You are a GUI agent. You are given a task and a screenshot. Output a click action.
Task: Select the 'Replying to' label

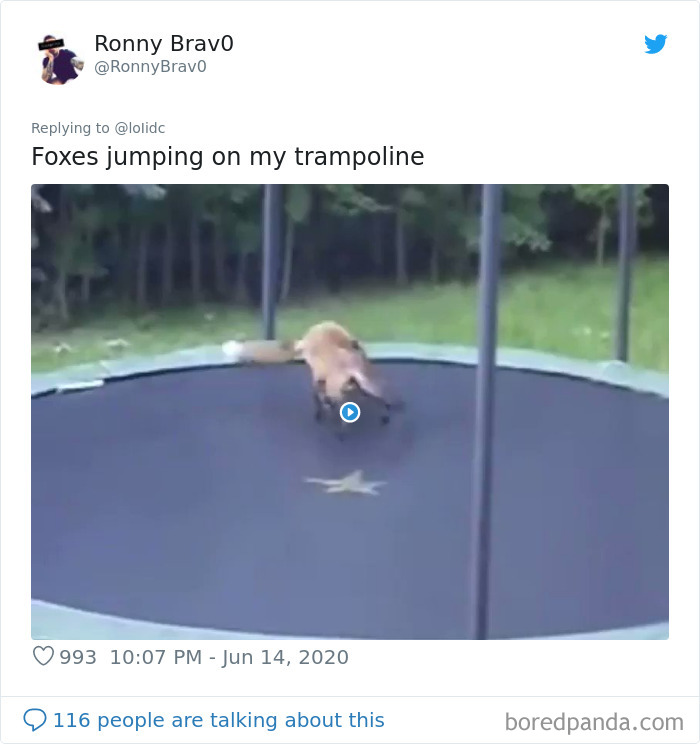click(x=70, y=128)
